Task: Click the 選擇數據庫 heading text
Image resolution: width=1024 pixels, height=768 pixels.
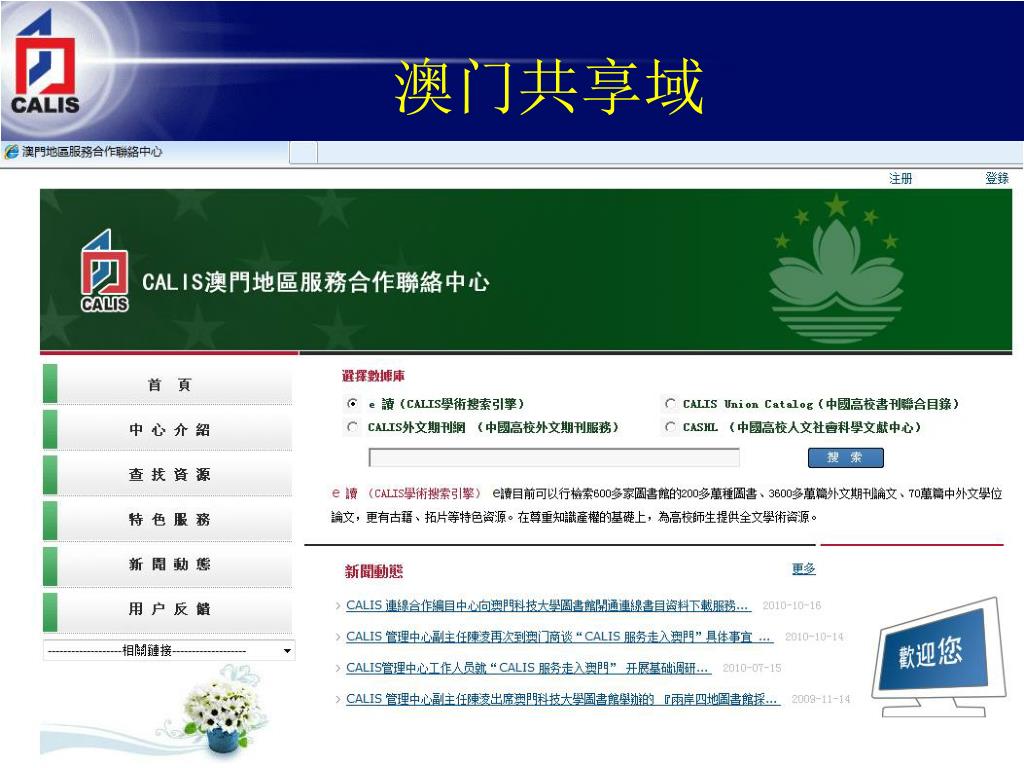Action: pyautogui.click(x=373, y=376)
